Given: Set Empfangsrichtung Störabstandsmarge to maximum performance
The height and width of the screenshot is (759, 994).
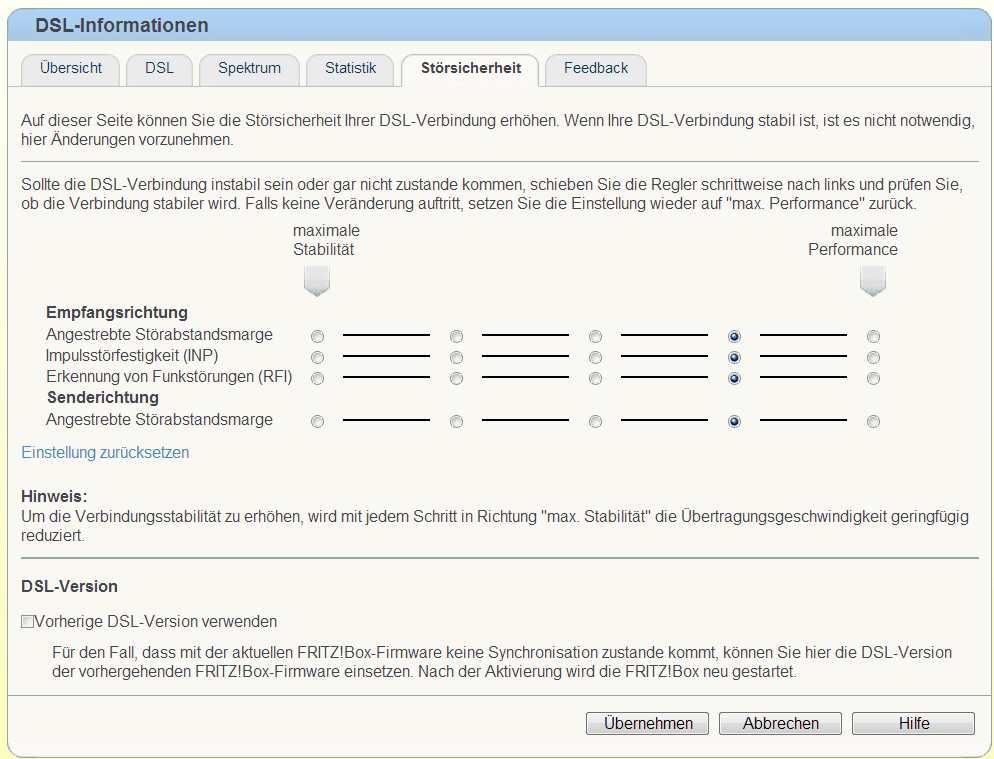Looking at the screenshot, I should pos(874,336).
